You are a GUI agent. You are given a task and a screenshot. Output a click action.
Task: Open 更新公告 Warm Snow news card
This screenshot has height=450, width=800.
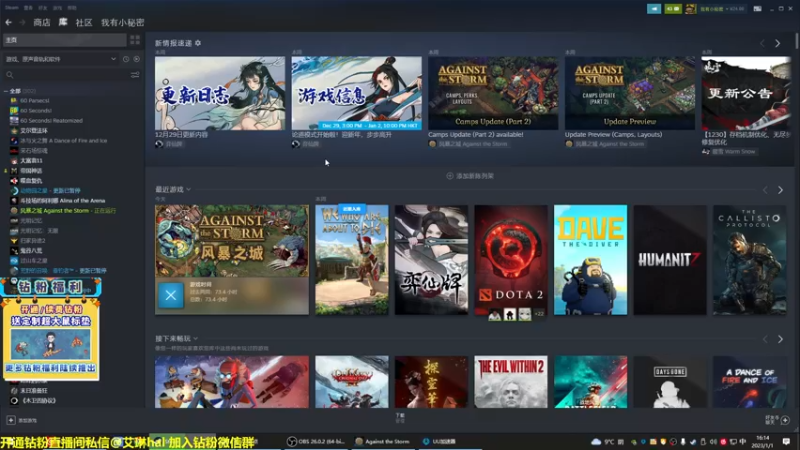746,93
